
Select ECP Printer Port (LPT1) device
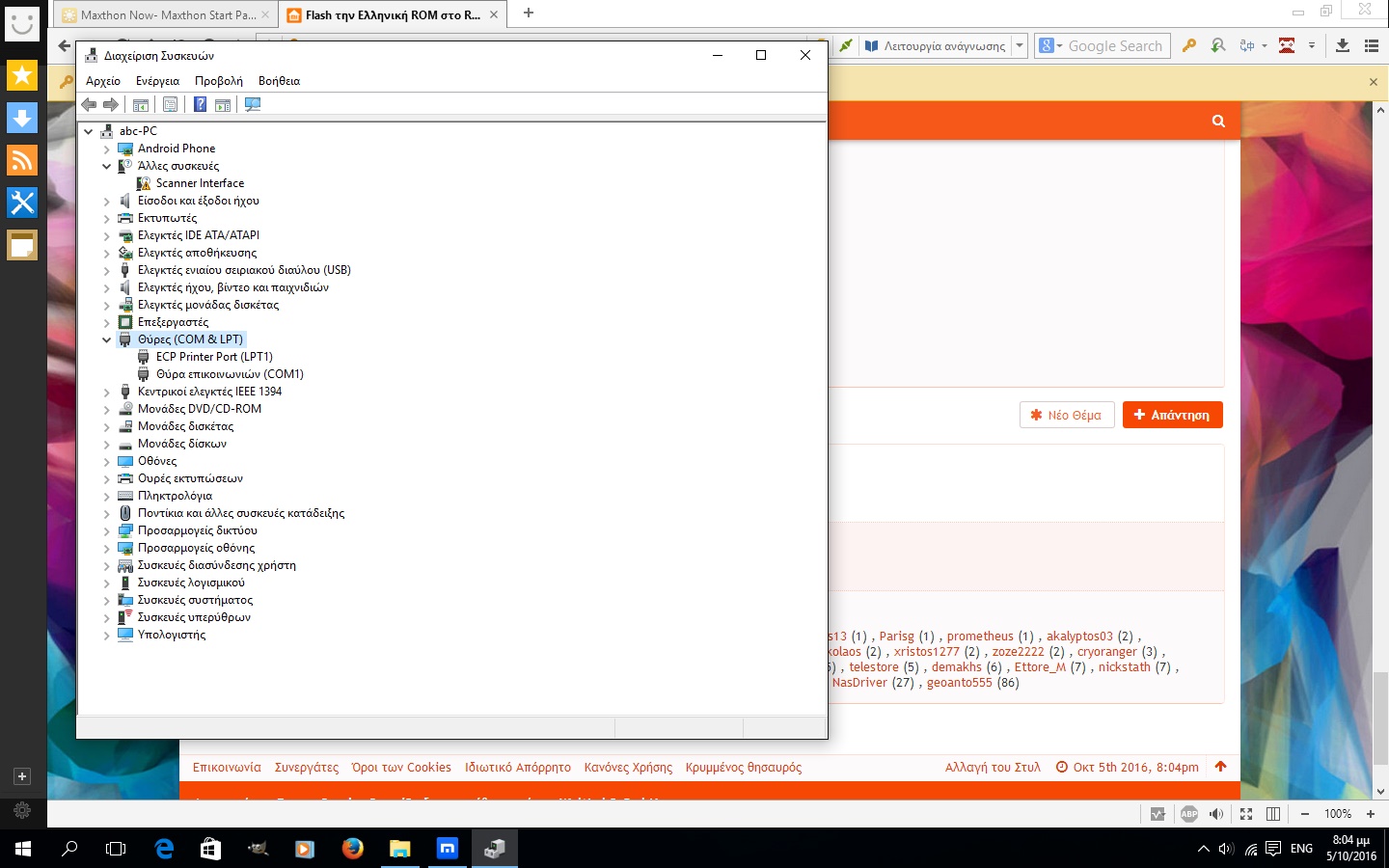[x=214, y=357]
